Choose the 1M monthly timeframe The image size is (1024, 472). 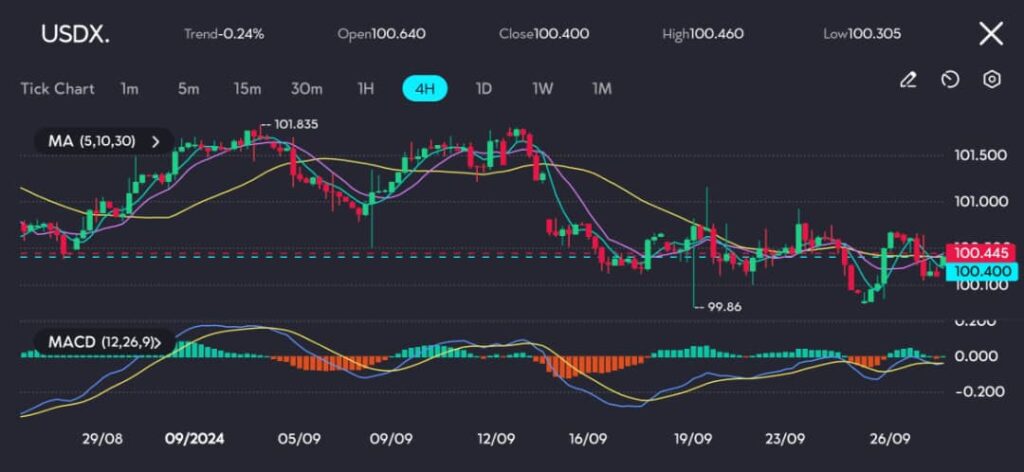601,88
